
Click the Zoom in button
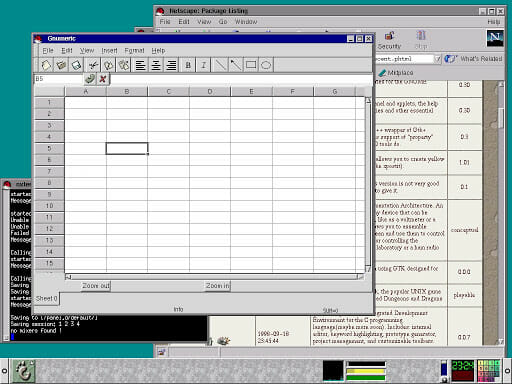tap(217, 286)
